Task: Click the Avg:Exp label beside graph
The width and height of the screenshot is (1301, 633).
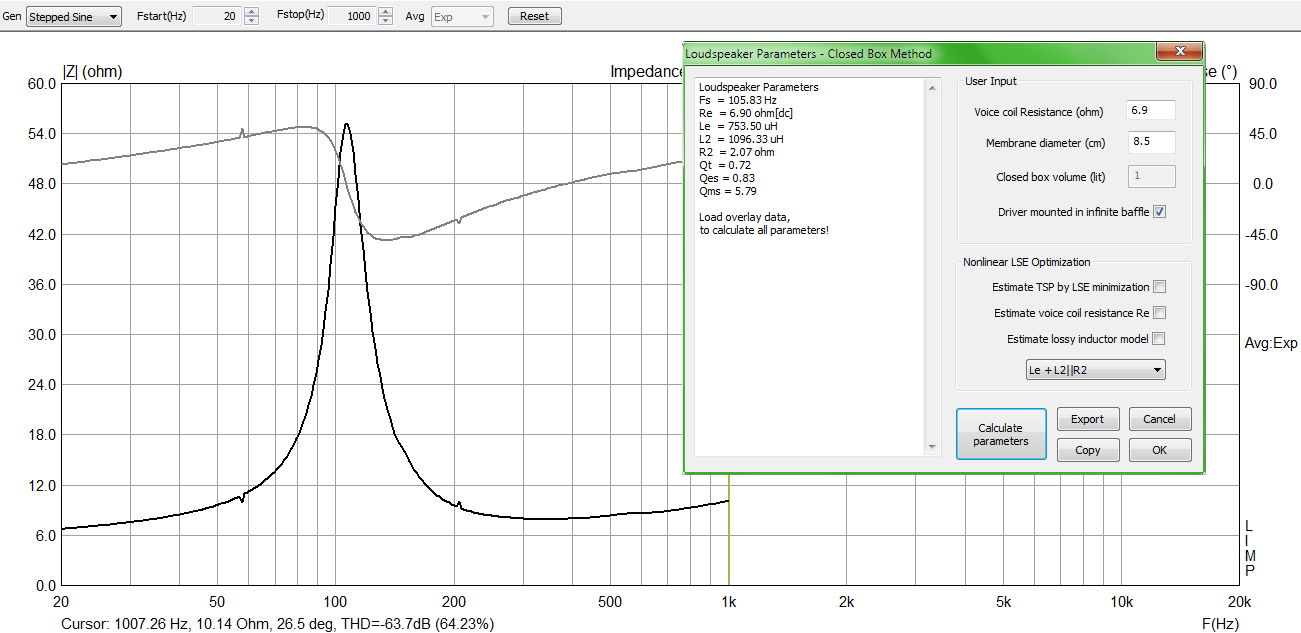Action: [1271, 343]
